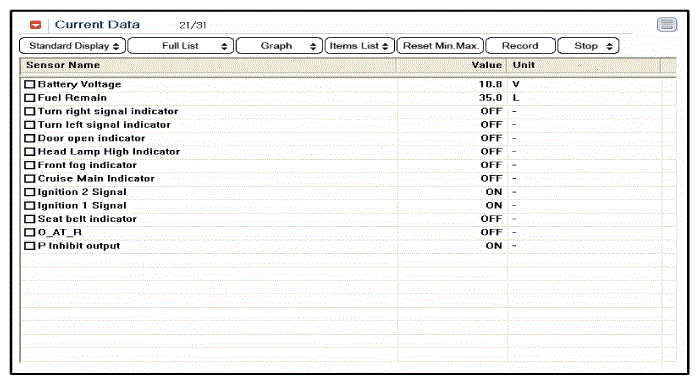Tick the Battery Voltage checkbox
The height and width of the screenshot is (384, 699).
30,84
